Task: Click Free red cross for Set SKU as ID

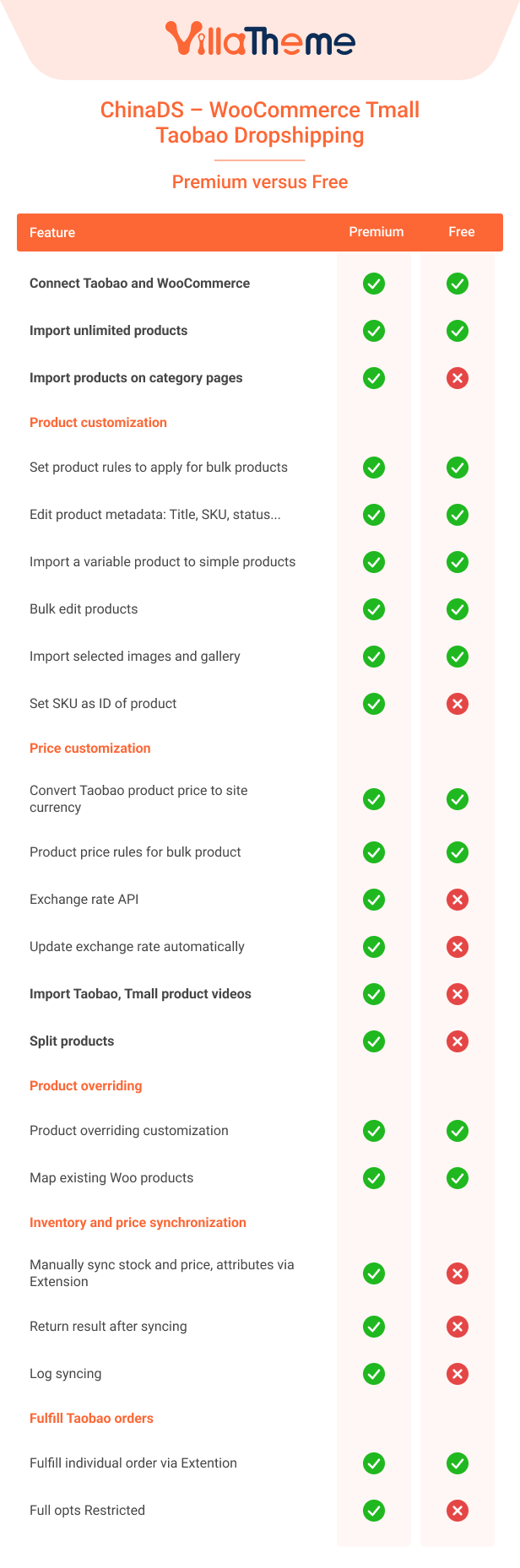Action: coord(458,704)
